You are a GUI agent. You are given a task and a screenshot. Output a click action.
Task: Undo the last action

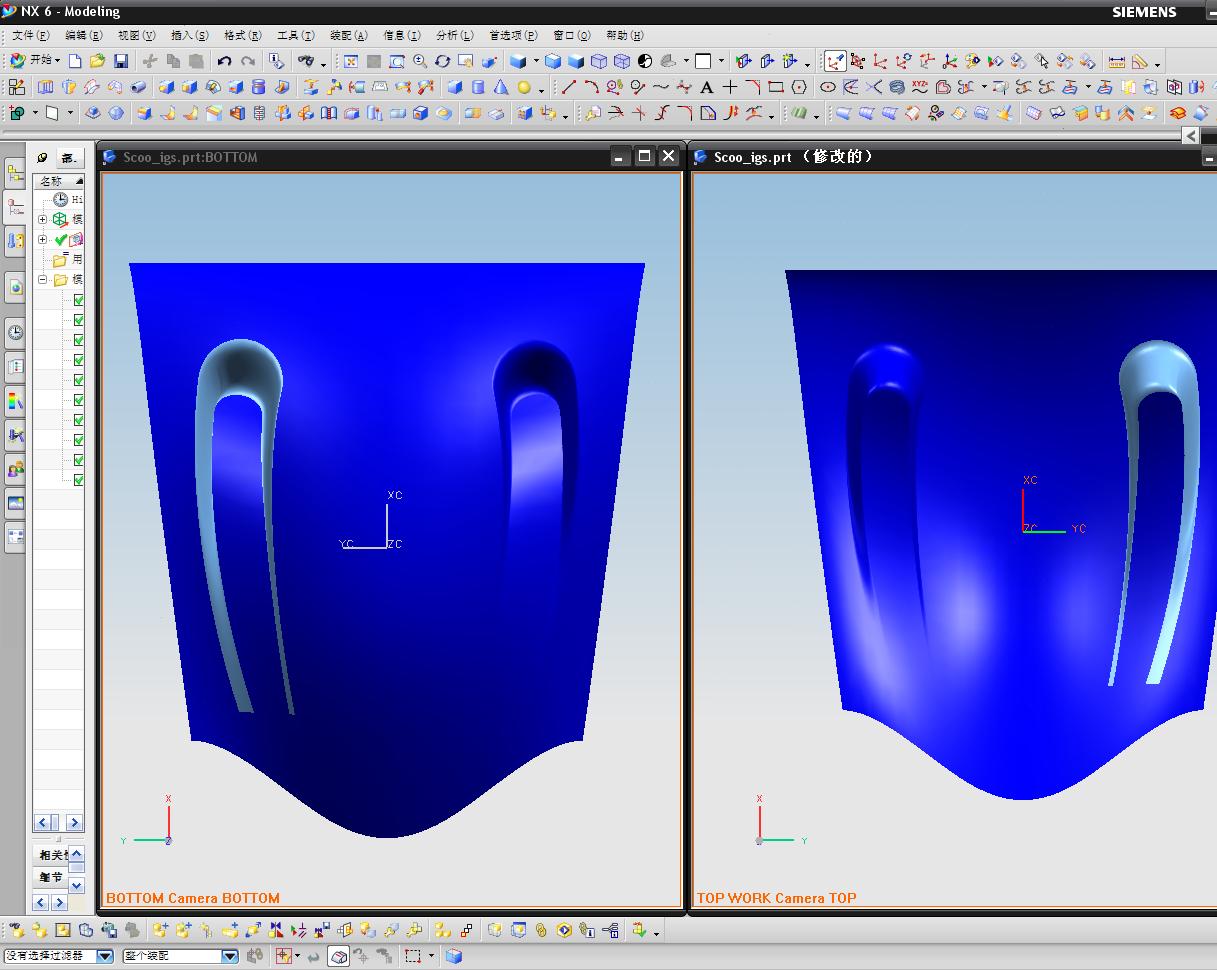pyautogui.click(x=224, y=61)
